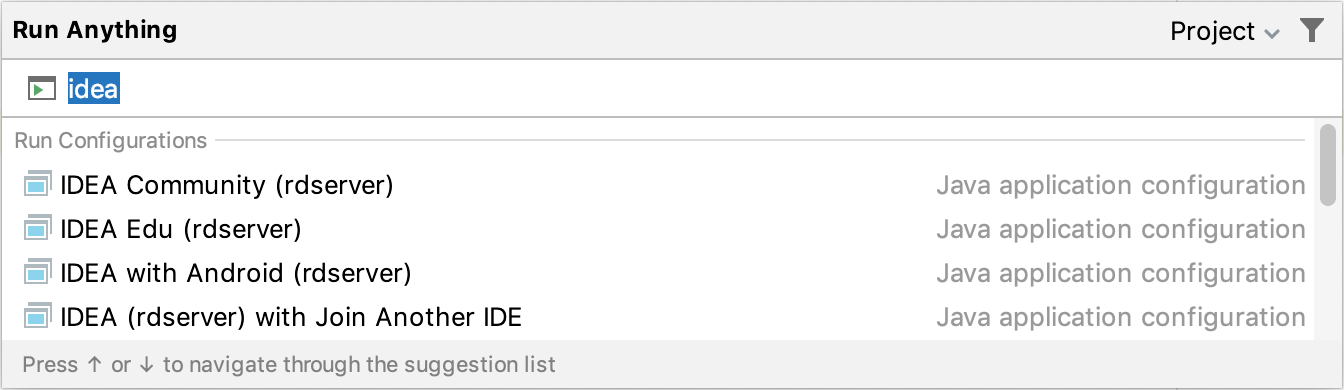Click Java application configuration label for IDEA Edu
Viewport: 1344px width, 390px height.
pos(1120,229)
